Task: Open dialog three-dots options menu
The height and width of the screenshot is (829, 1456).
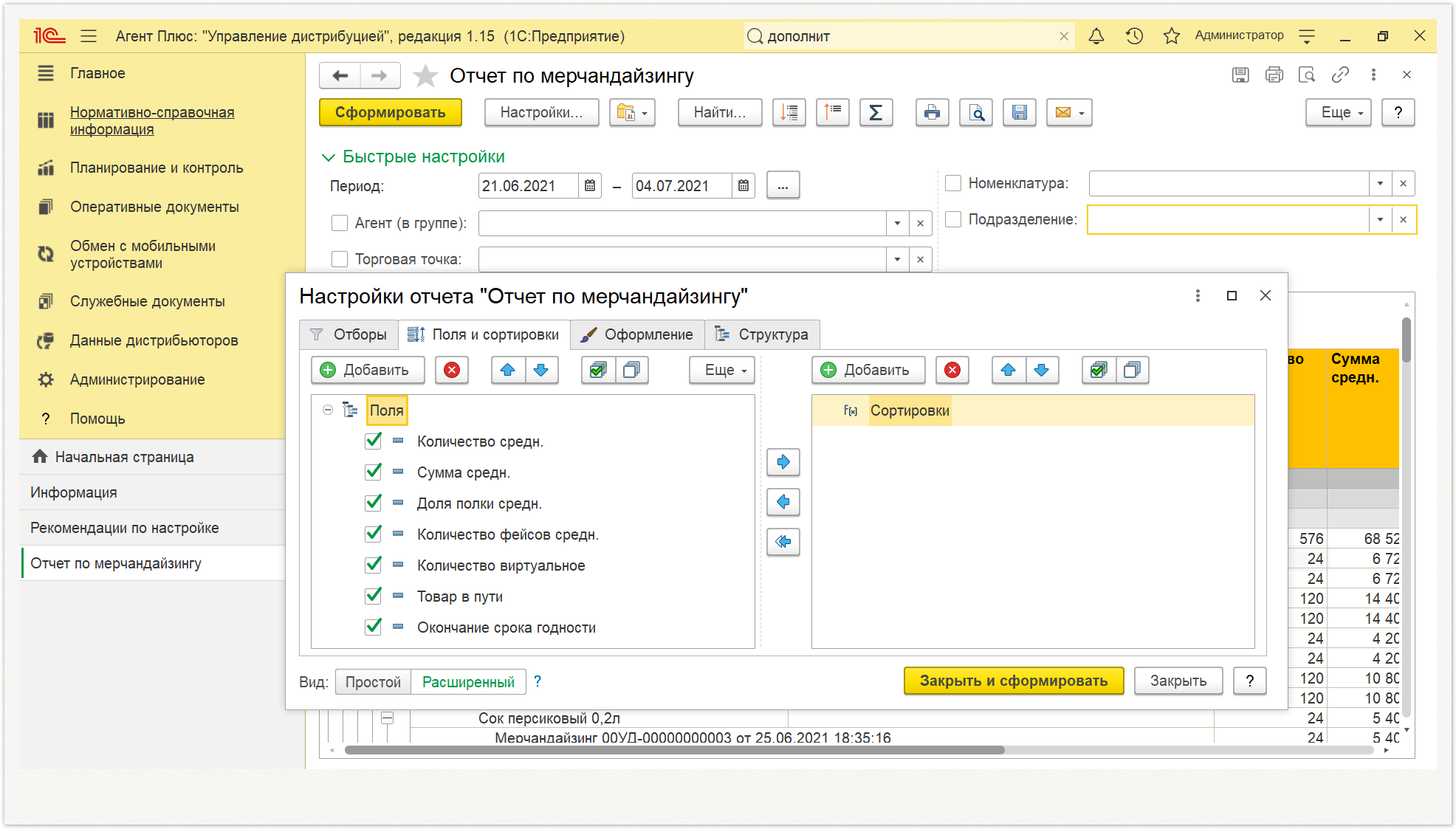Action: [x=1198, y=295]
